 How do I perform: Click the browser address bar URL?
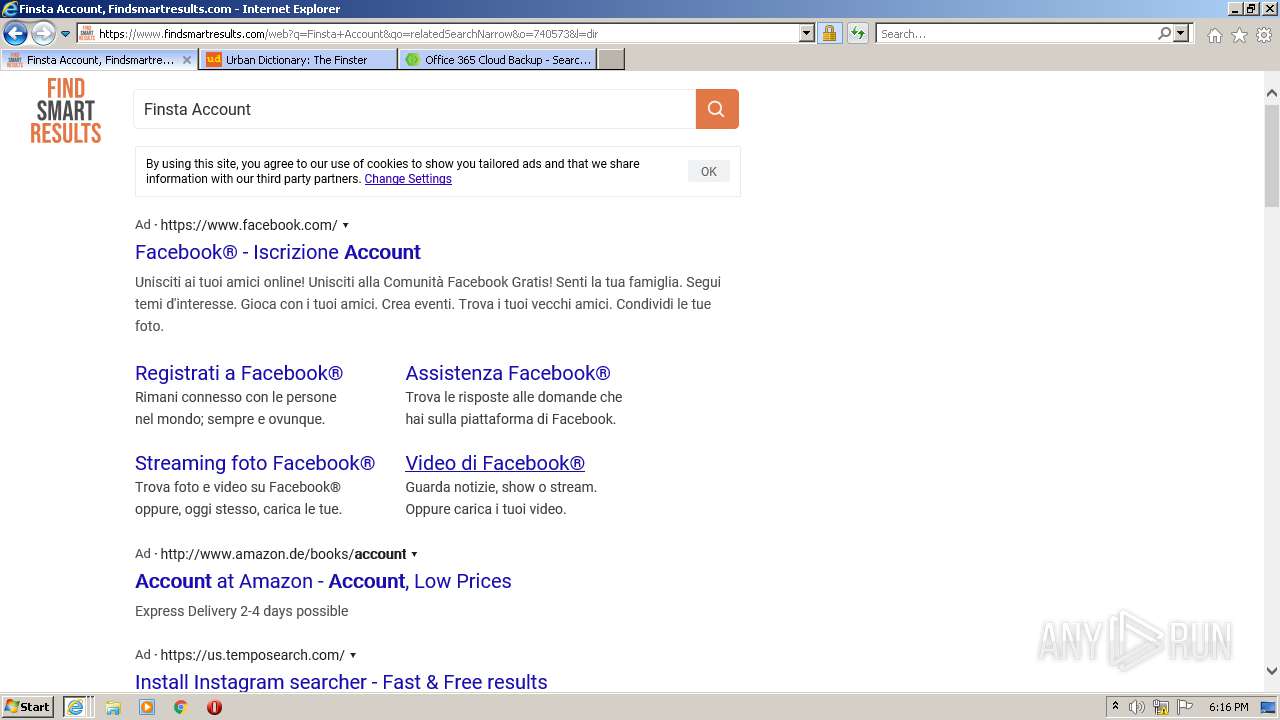click(445, 34)
